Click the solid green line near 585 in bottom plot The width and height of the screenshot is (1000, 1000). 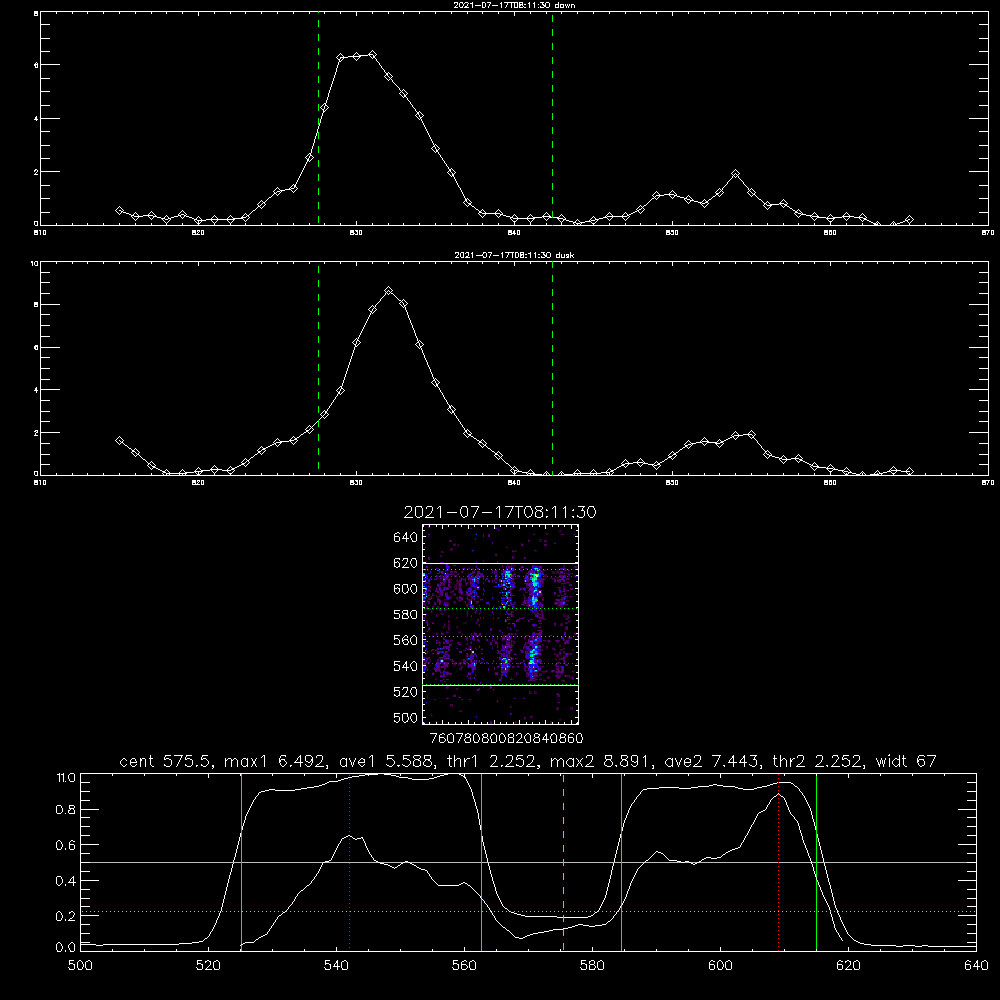click(621, 862)
